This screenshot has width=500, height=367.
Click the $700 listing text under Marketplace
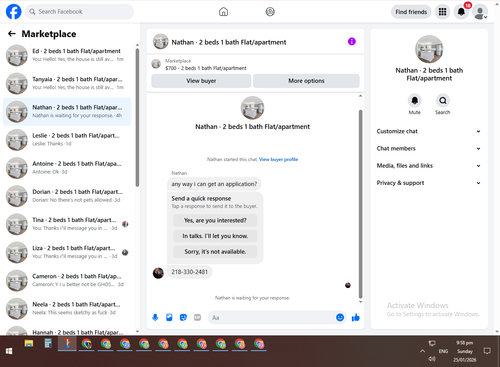tap(206, 68)
